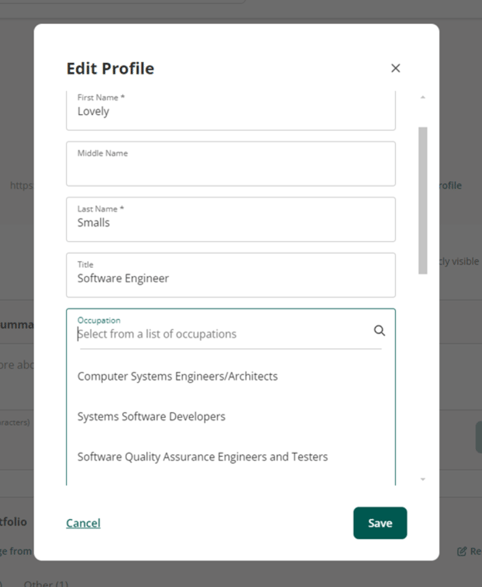This screenshot has width=482, height=587.
Task: Choose Systems Software Developers from list
Action: tap(151, 417)
